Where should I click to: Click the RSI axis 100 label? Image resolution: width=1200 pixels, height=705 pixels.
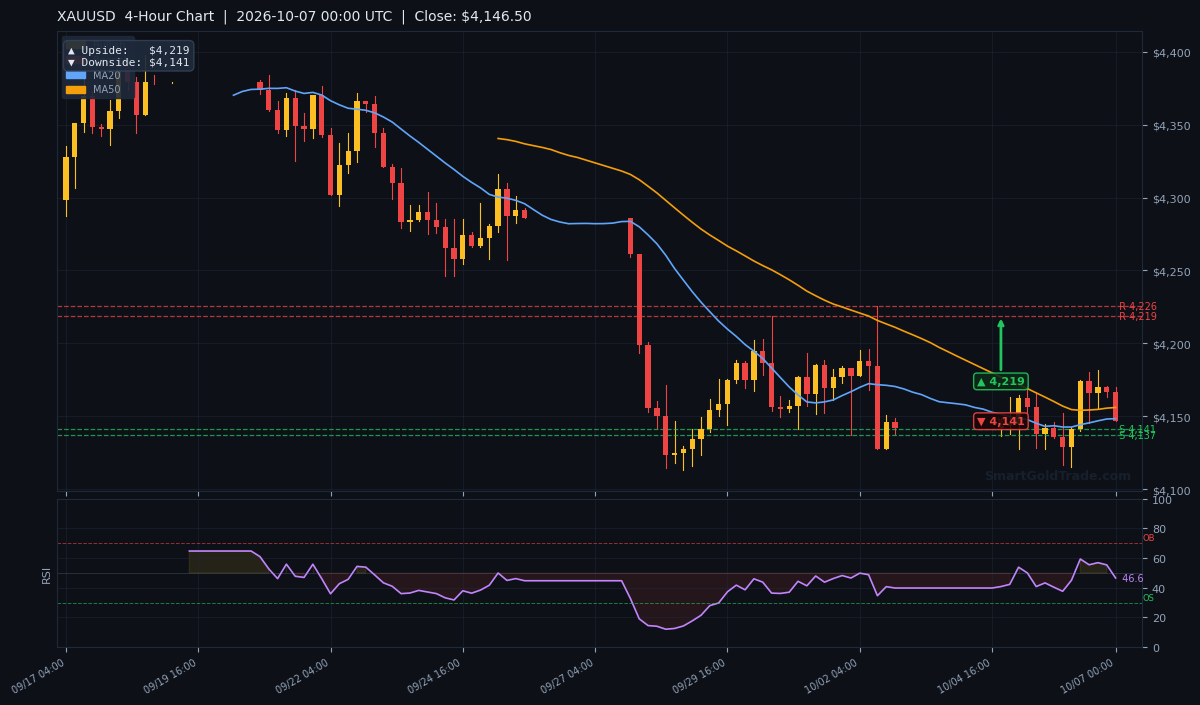[1162, 500]
